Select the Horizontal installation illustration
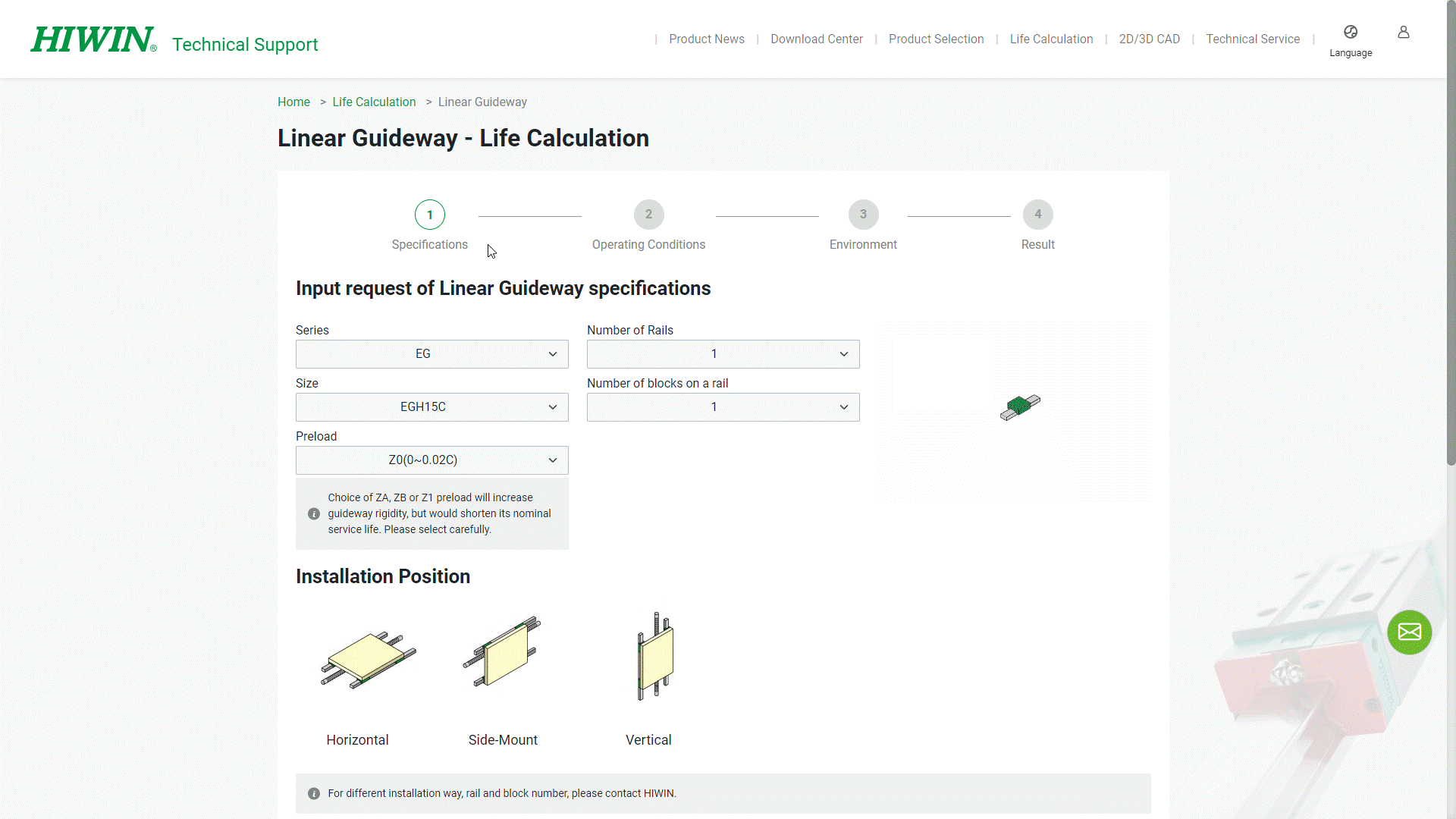Viewport: 1456px width, 819px height. pos(368,658)
